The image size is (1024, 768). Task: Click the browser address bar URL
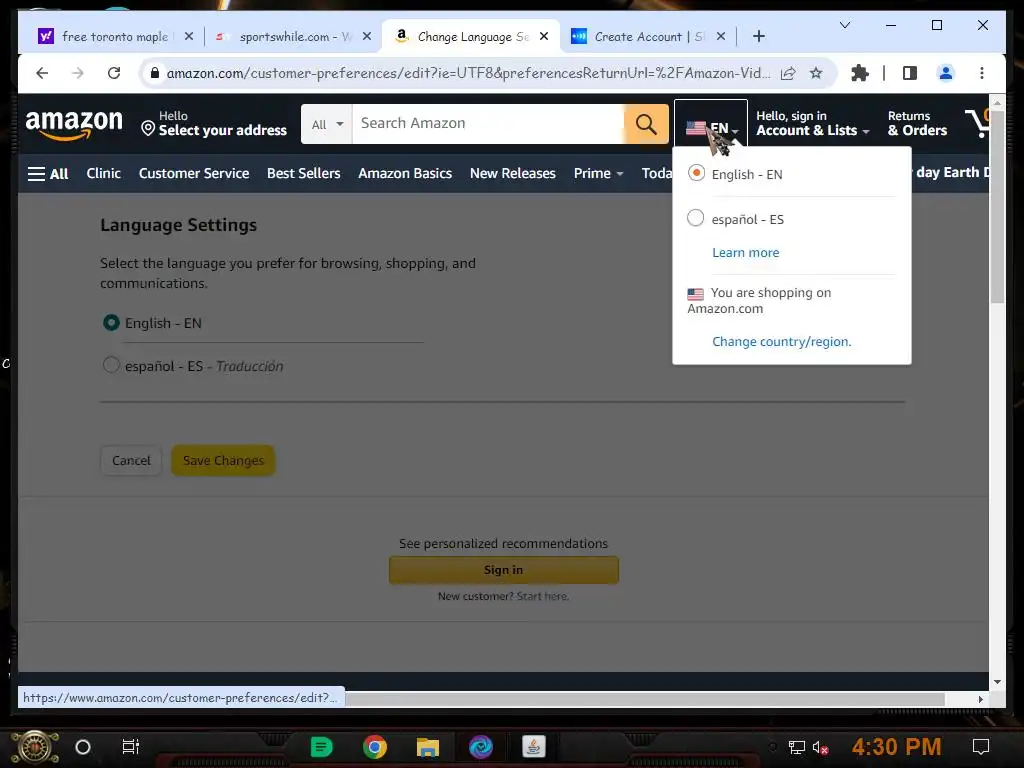click(468, 73)
